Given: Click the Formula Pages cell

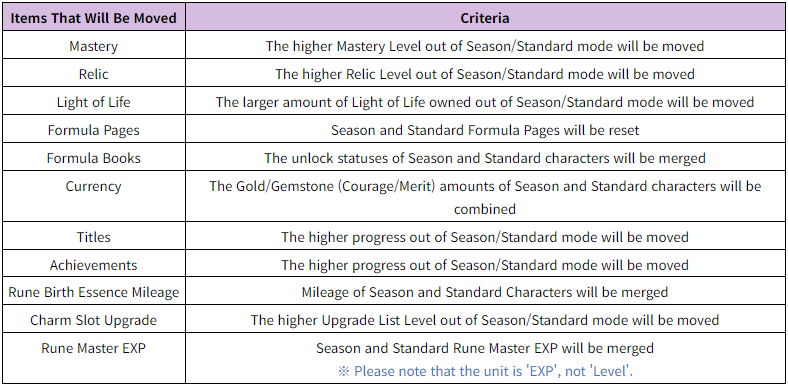Looking at the screenshot, I should [93, 130].
